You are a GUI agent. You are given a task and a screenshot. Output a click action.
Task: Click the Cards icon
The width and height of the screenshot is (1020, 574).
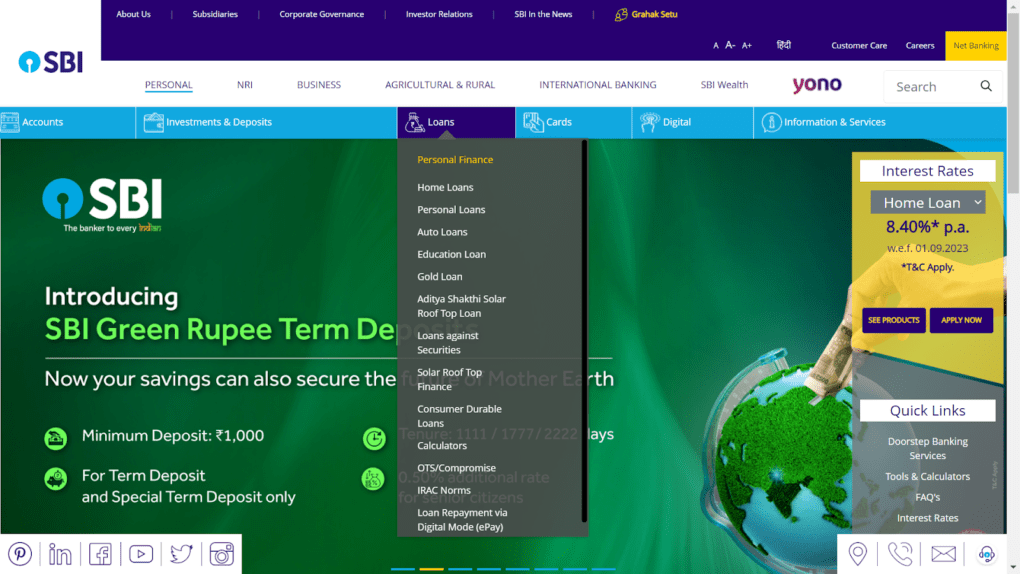[533, 122]
